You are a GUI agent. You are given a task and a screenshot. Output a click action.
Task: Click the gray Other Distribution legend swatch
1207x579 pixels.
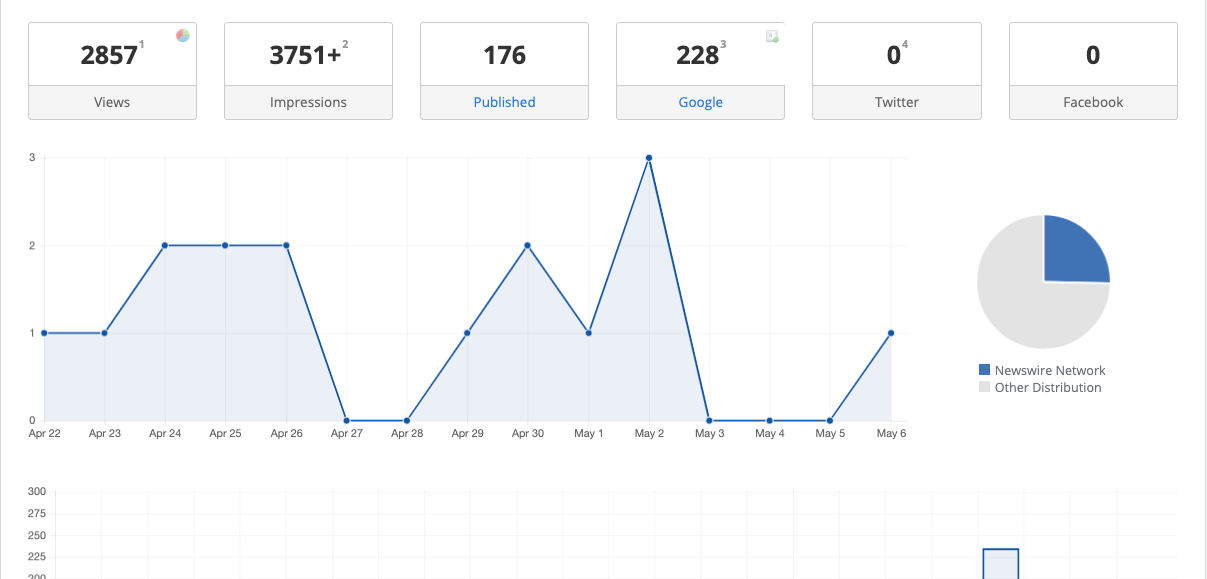pyautogui.click(x=984, y=388)
